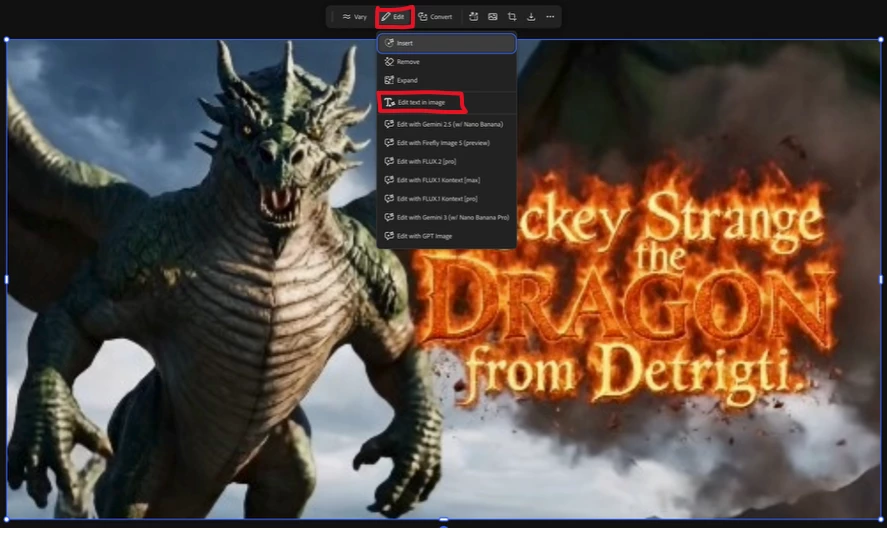This screenshot has width=887, height=533.
Task: Choose Insert from the Edit menu
Action: (446, 43)
